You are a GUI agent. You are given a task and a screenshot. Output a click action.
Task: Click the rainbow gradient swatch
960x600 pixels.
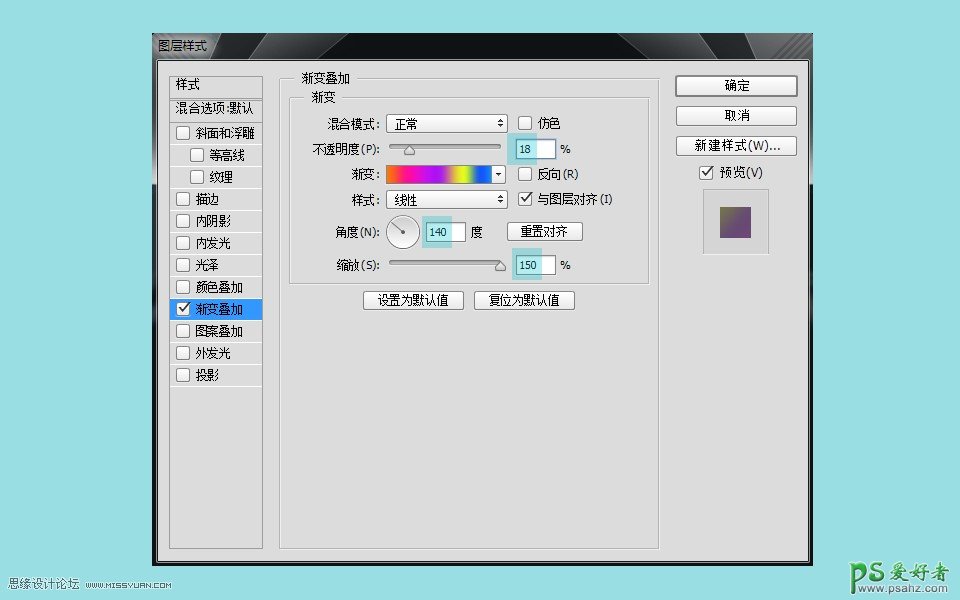(x=439, y=174)
